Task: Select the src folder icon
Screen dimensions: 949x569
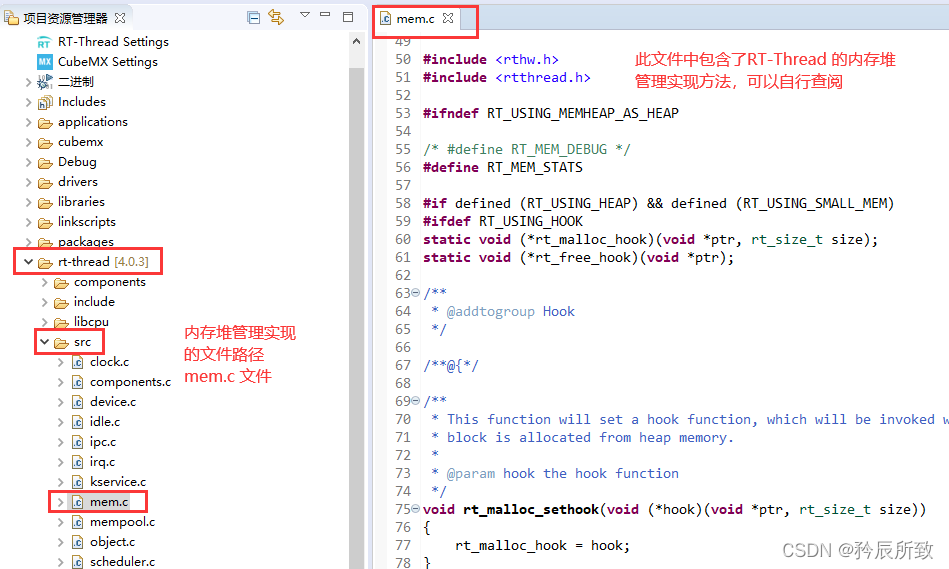Action: tap(61, 343)
